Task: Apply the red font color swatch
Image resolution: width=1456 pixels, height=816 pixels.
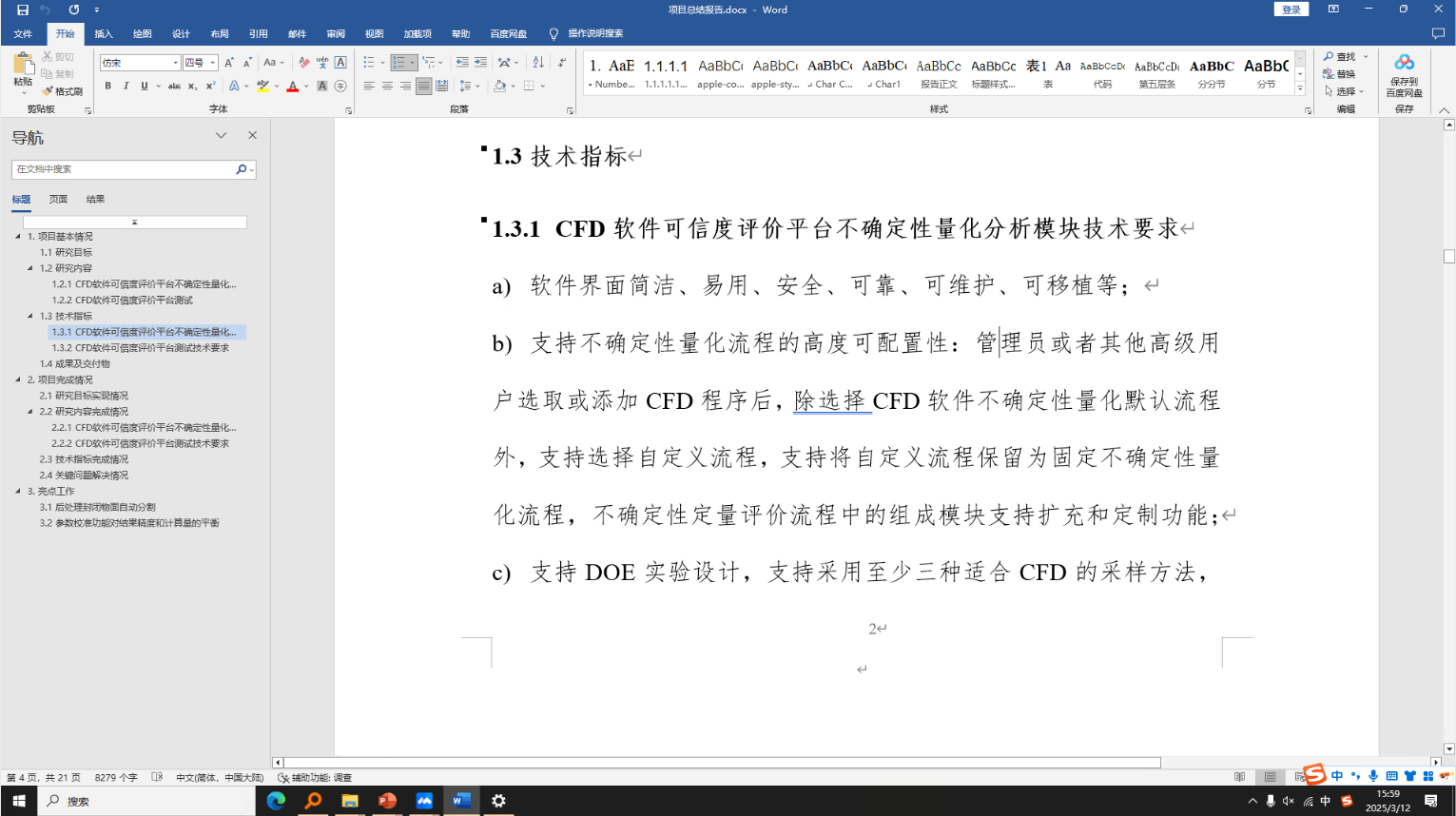Action: click(x=292, y=87)
